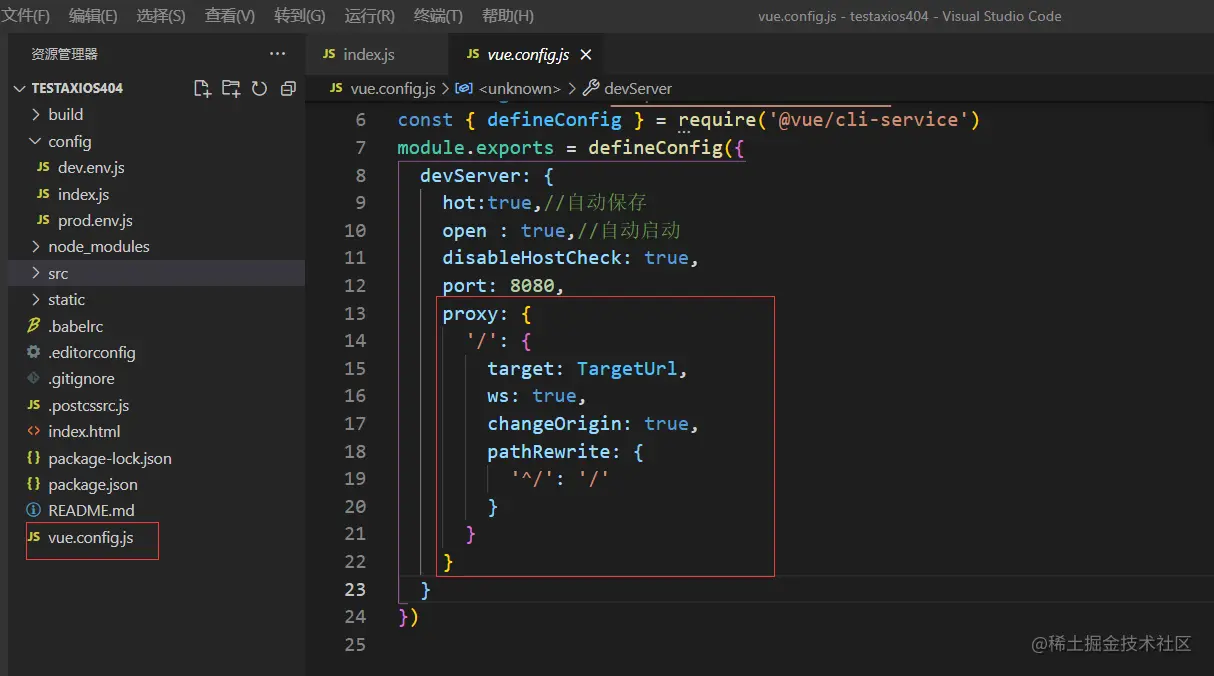The width and height of the screenshot is (1214, 676).
Task: Close the vue.config.js editor tab
Action: [586, 55]
